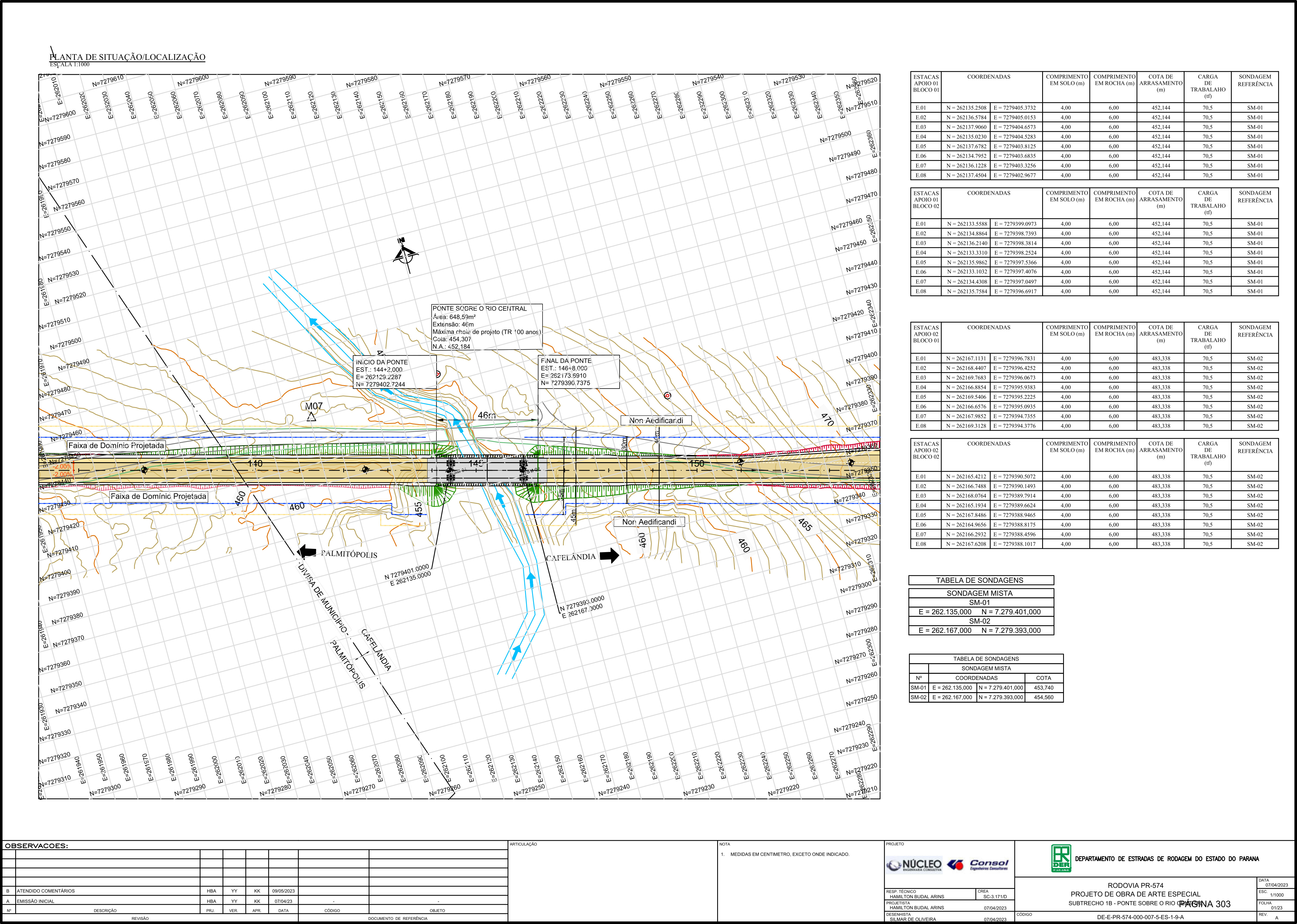Screen dimensions: 1297x924
Task: Click the FINAL DA PONTE label
Action: (x=566, y=361)
